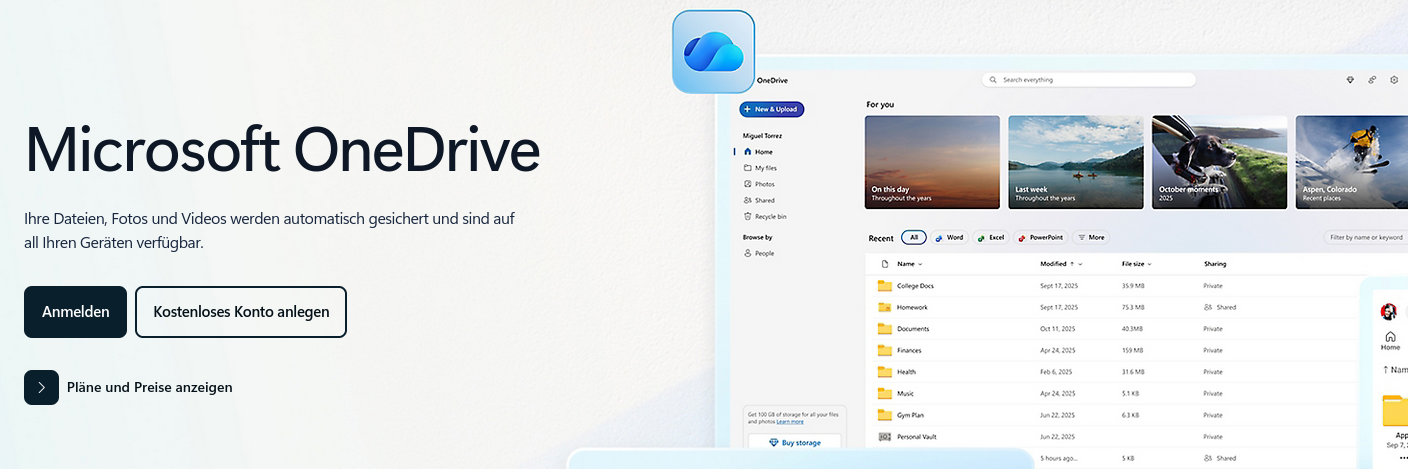Viewport: 1408px width, 469px height.
Task: Select Shared in the sidebar
Action: 764,200
